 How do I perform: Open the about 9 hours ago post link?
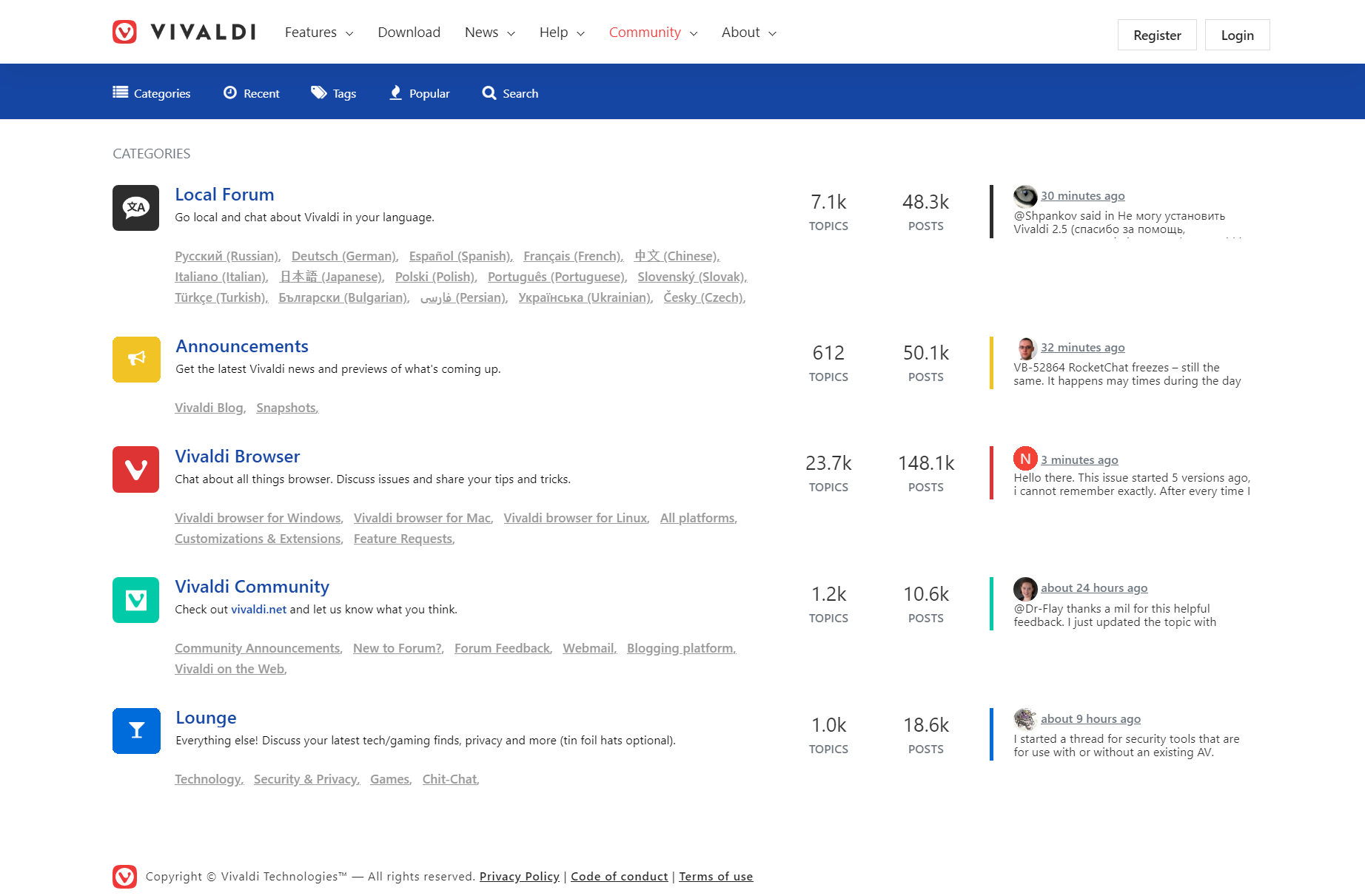(1090, 719)
